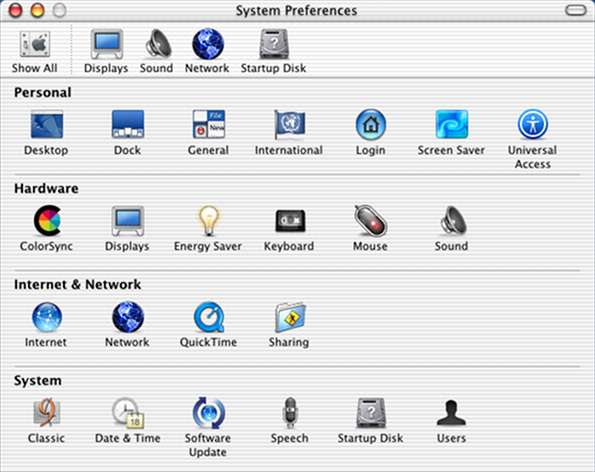Open the Keyboard preferences icon
Image resolution: width=595 pixels, height=472 pixels.
[x=290, y=220]
